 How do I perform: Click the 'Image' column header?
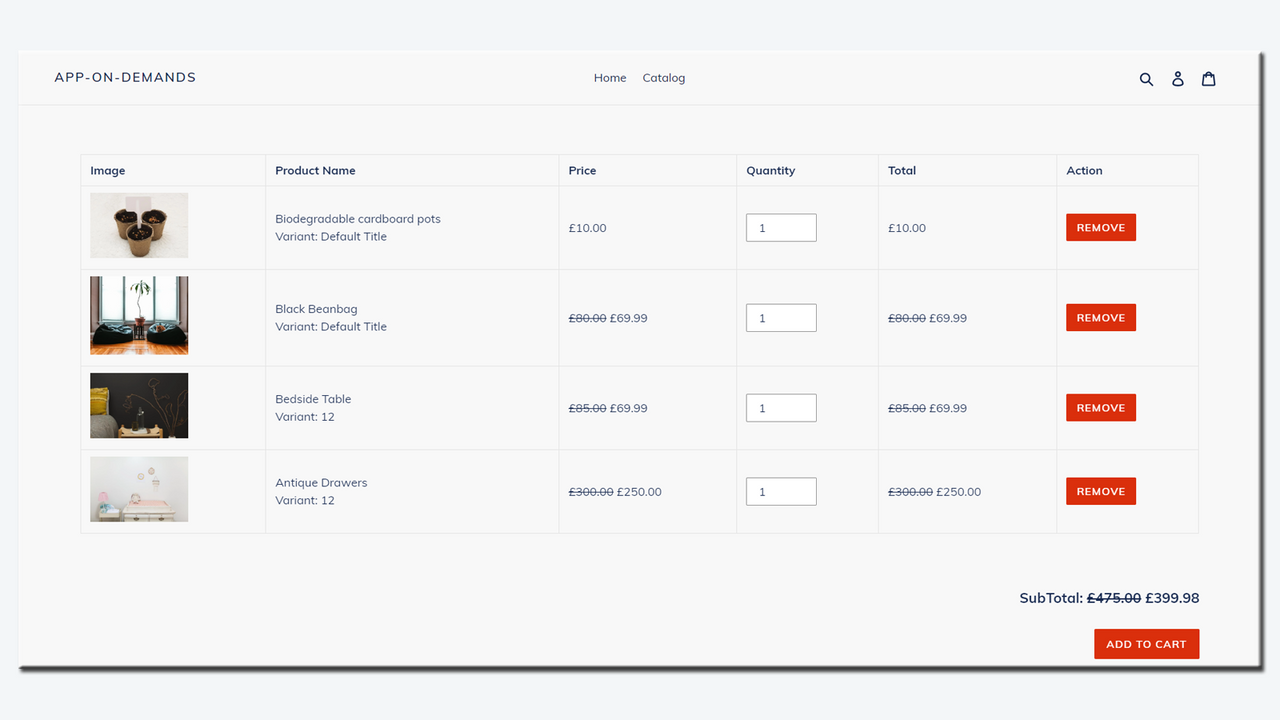coord(108,171)
